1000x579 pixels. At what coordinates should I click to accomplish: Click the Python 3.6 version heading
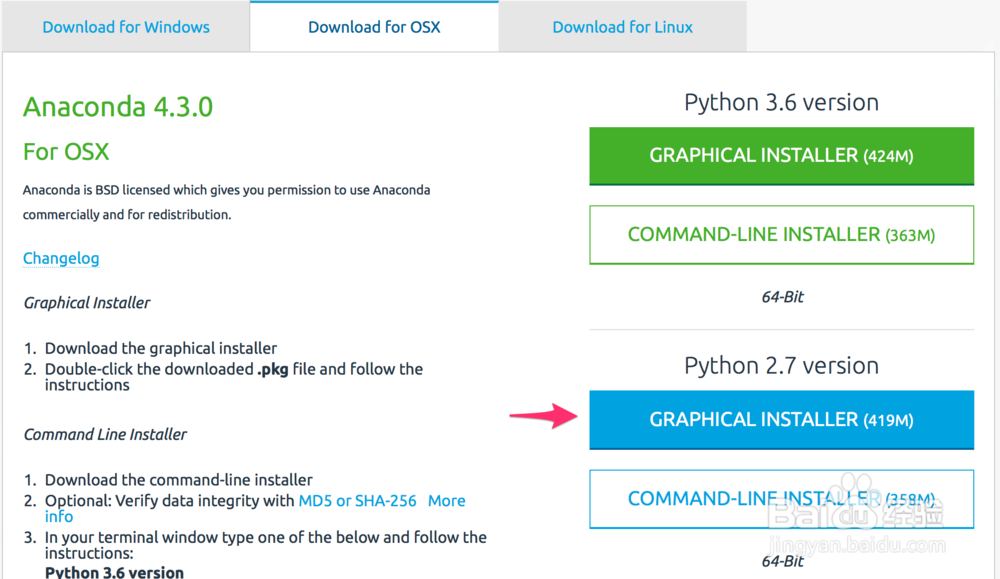point(781,102)
